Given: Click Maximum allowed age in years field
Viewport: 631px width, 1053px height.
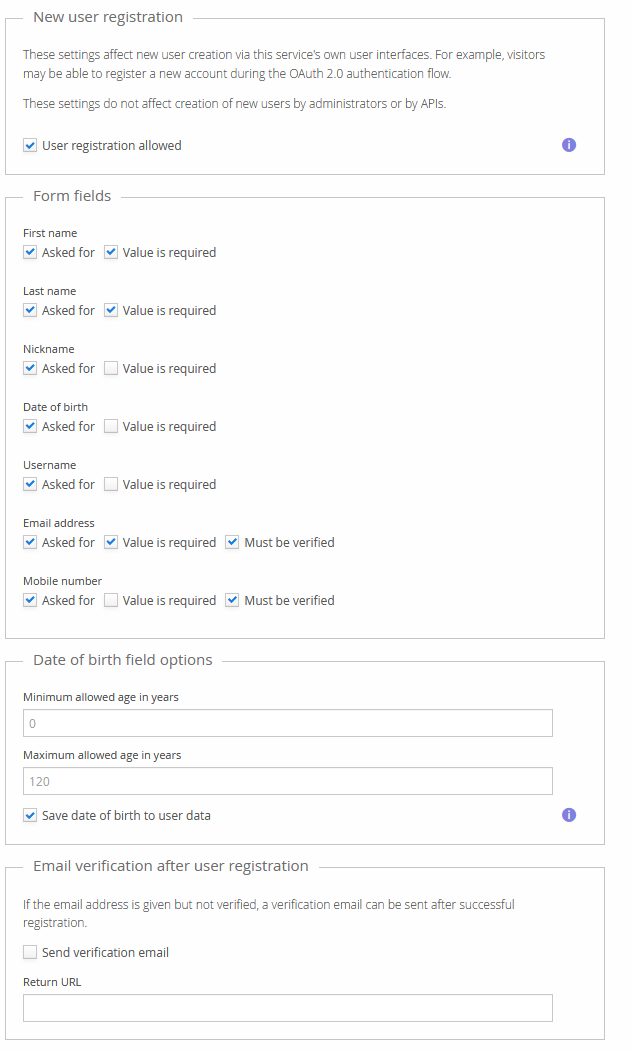Looking at the screenshot, I should [x=287, y=781].
